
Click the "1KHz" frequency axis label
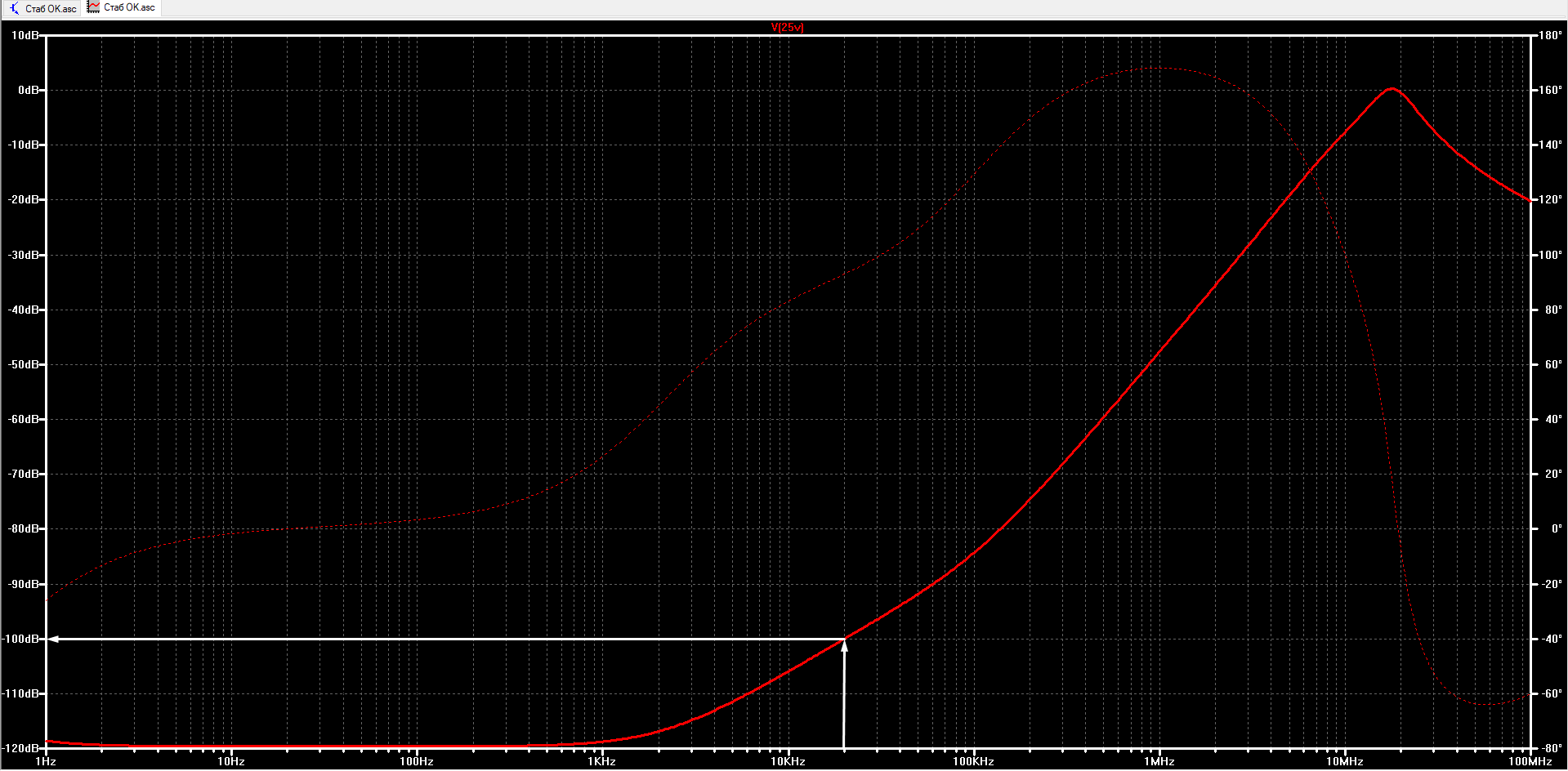click(602, 761)
